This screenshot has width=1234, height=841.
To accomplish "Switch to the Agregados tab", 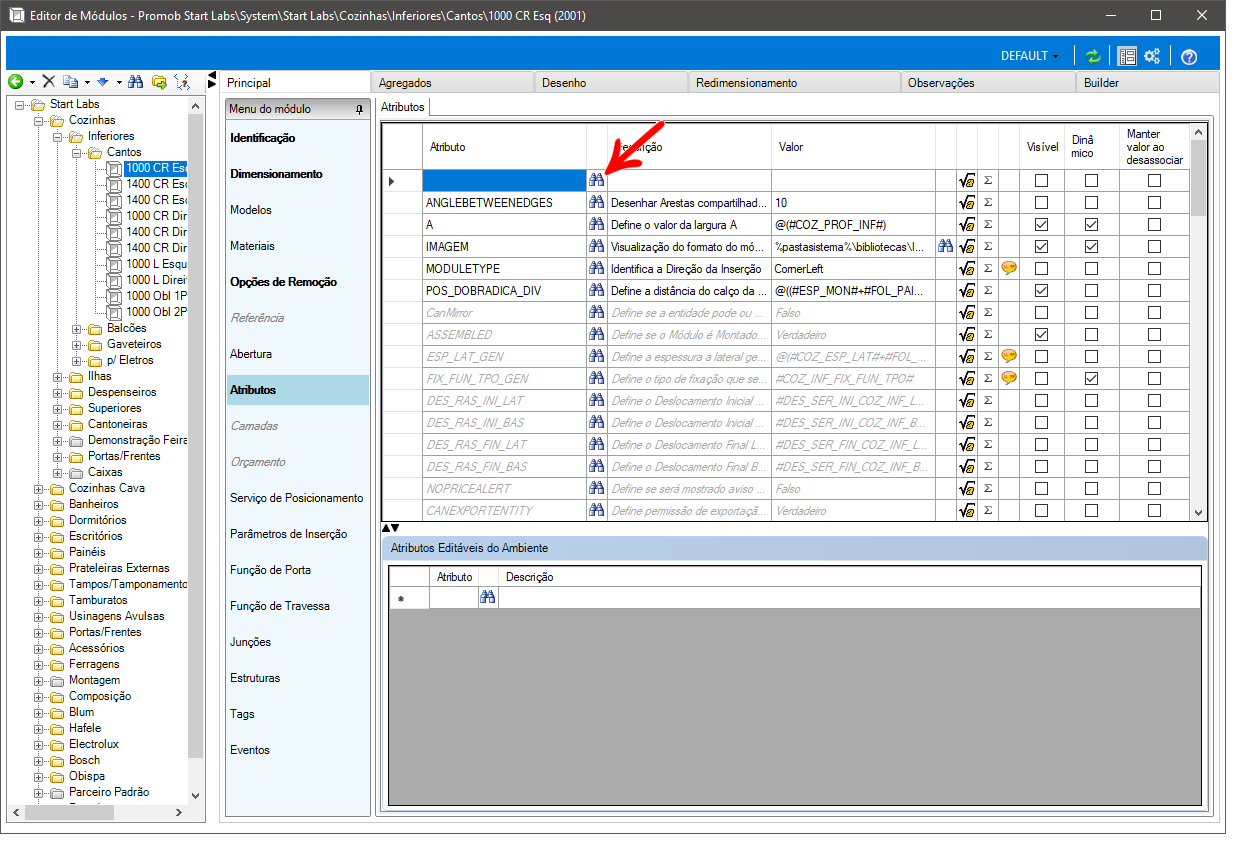I will tap(452, 83).
